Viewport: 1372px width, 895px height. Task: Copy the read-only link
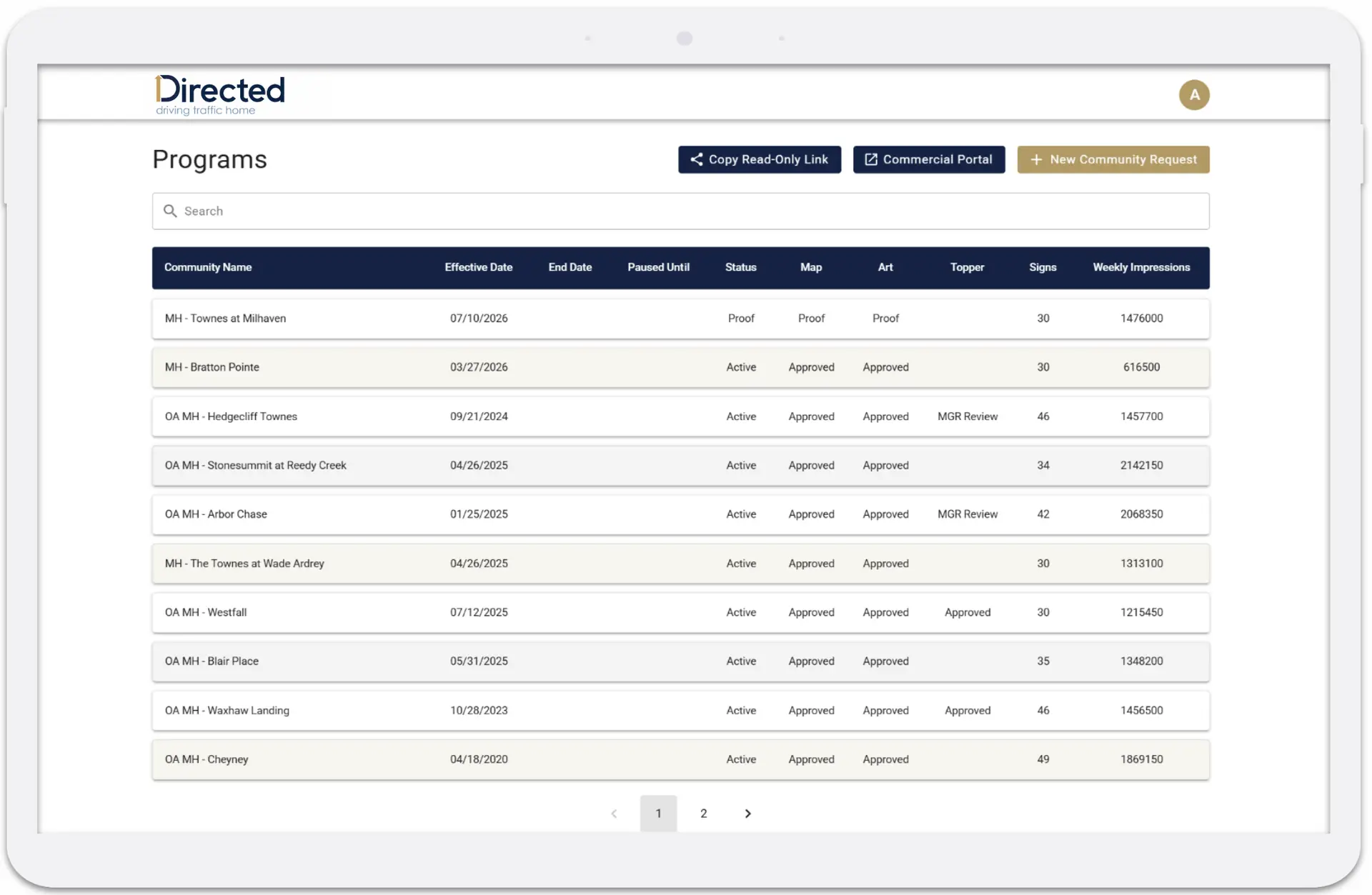tap(760, 159)
